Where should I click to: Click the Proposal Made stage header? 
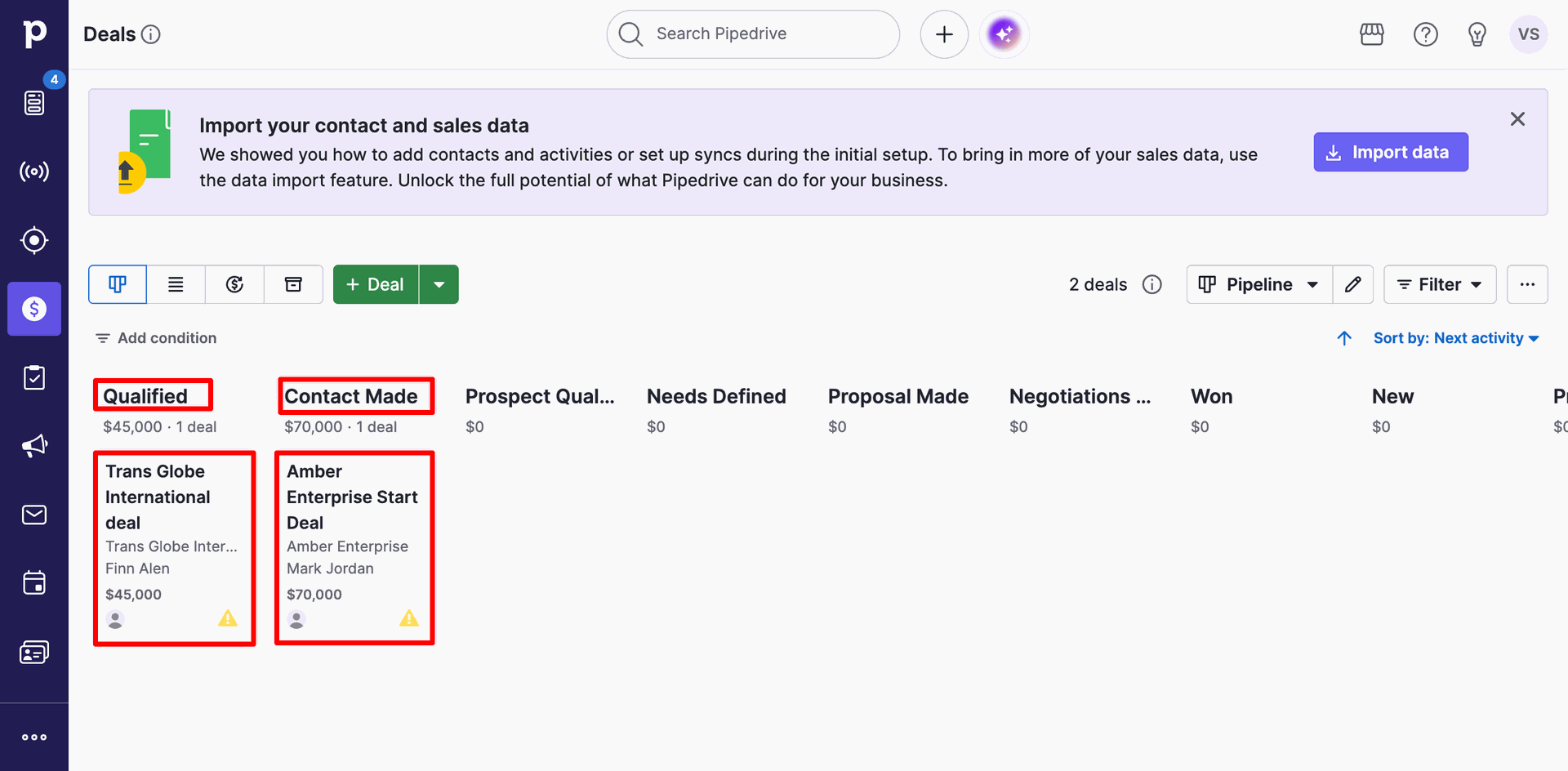coord(898,396)
